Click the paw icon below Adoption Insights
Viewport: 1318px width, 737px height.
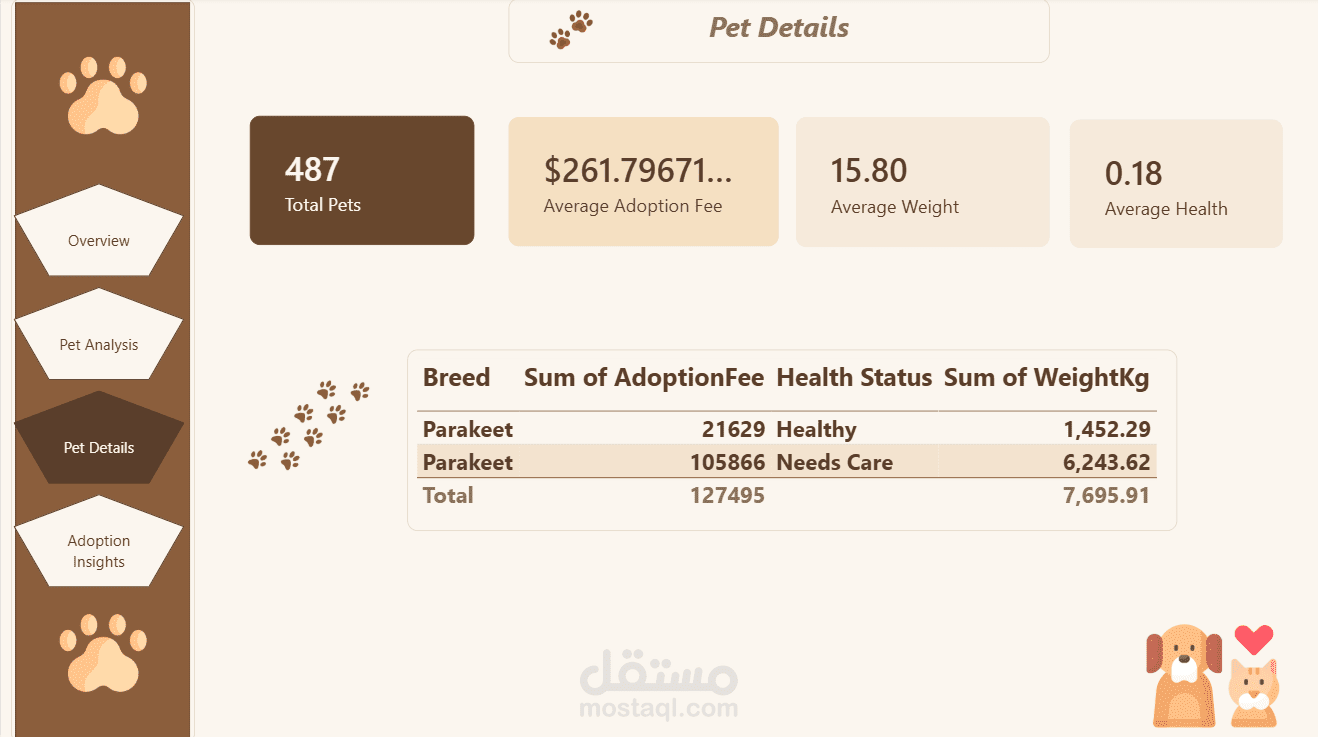click(102, 653)
